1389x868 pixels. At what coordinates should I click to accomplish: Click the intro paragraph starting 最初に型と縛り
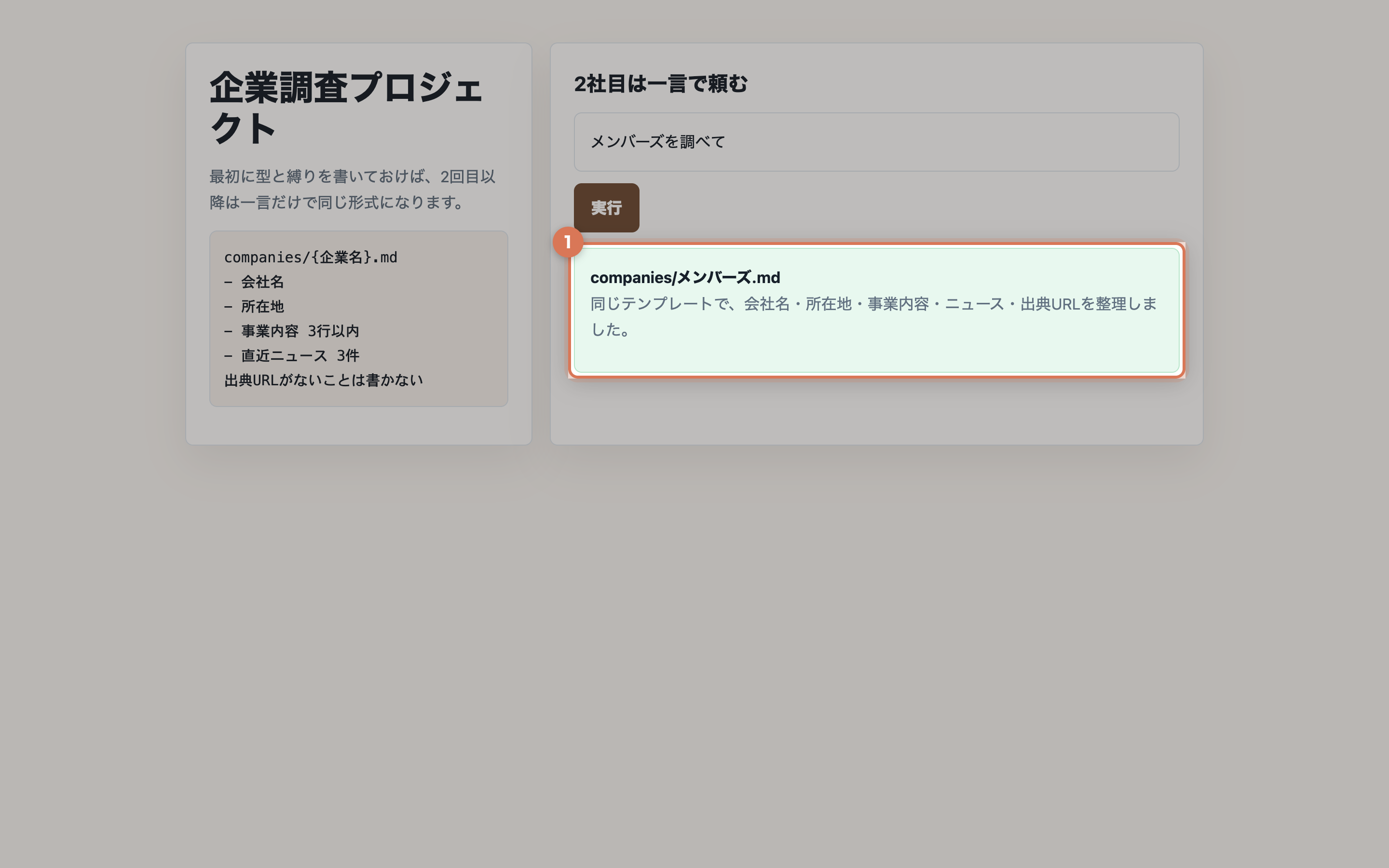[x=353, y=190]
